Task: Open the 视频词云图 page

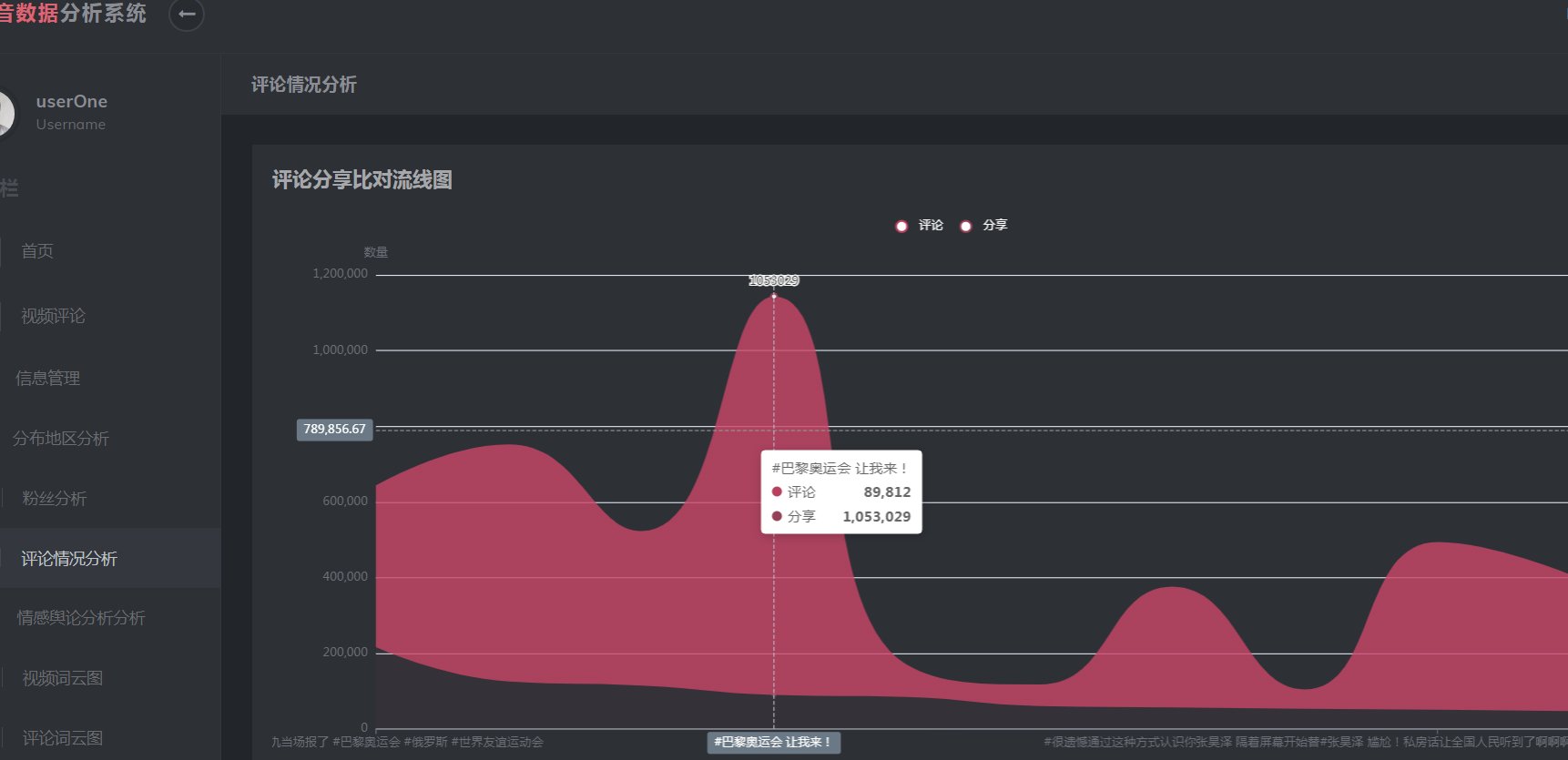Action: 63,678
